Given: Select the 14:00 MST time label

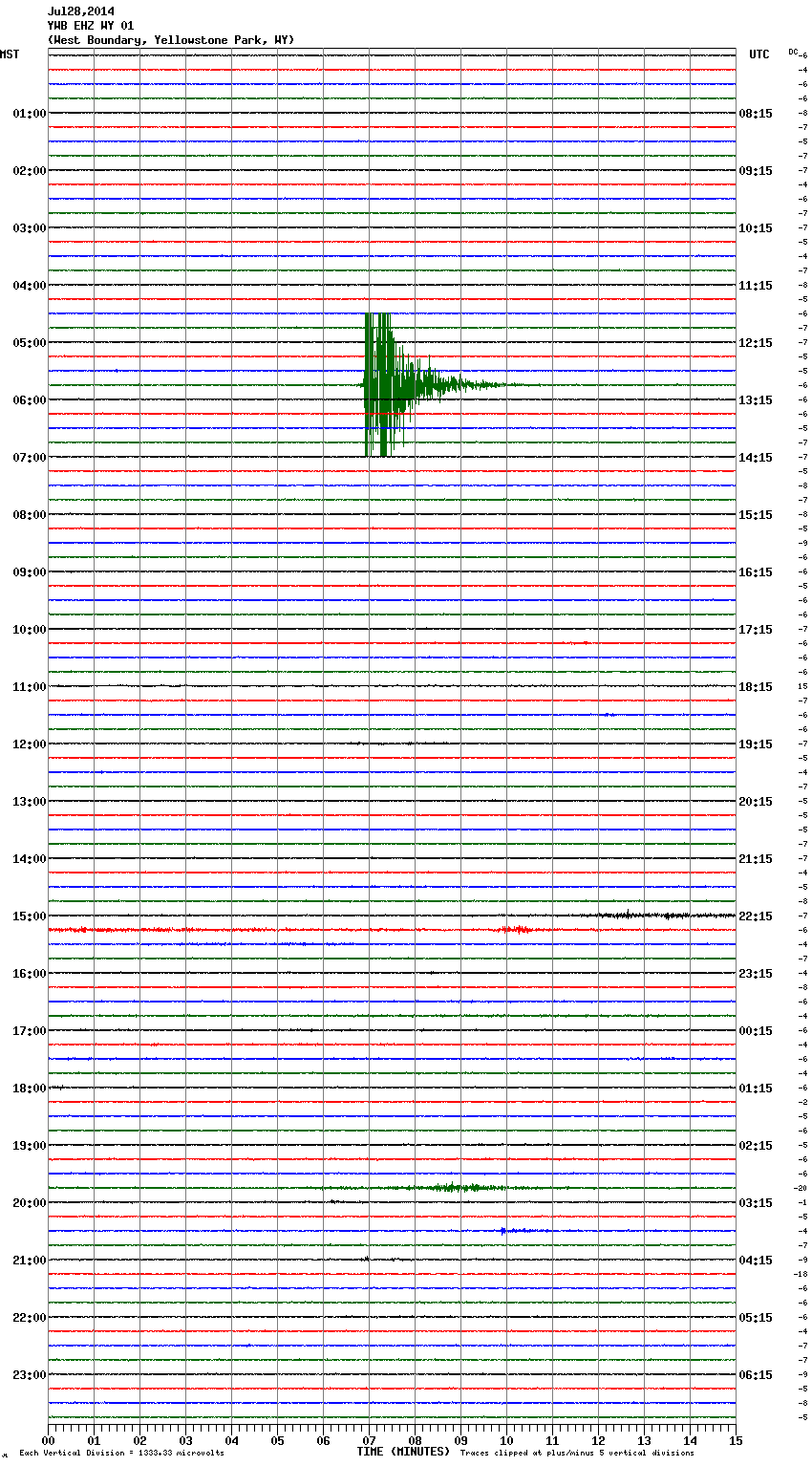Looking at the screenshot, I should click(30, 859).
